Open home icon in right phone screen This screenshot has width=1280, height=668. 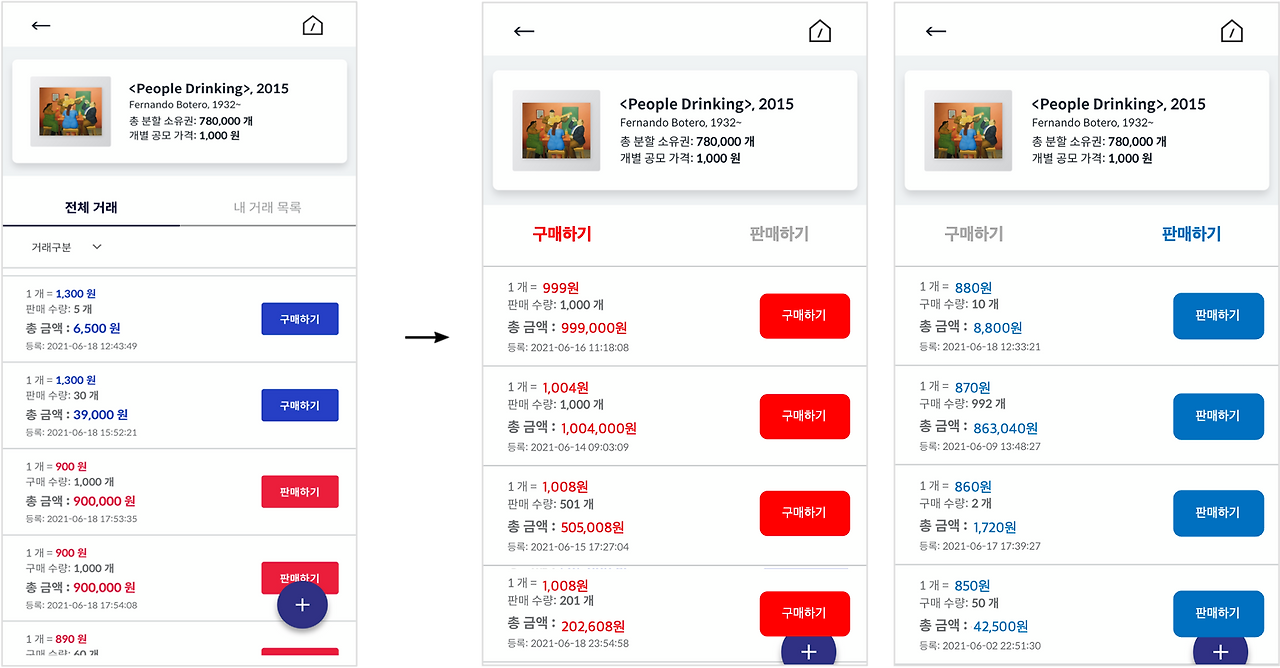[1232, 31]
